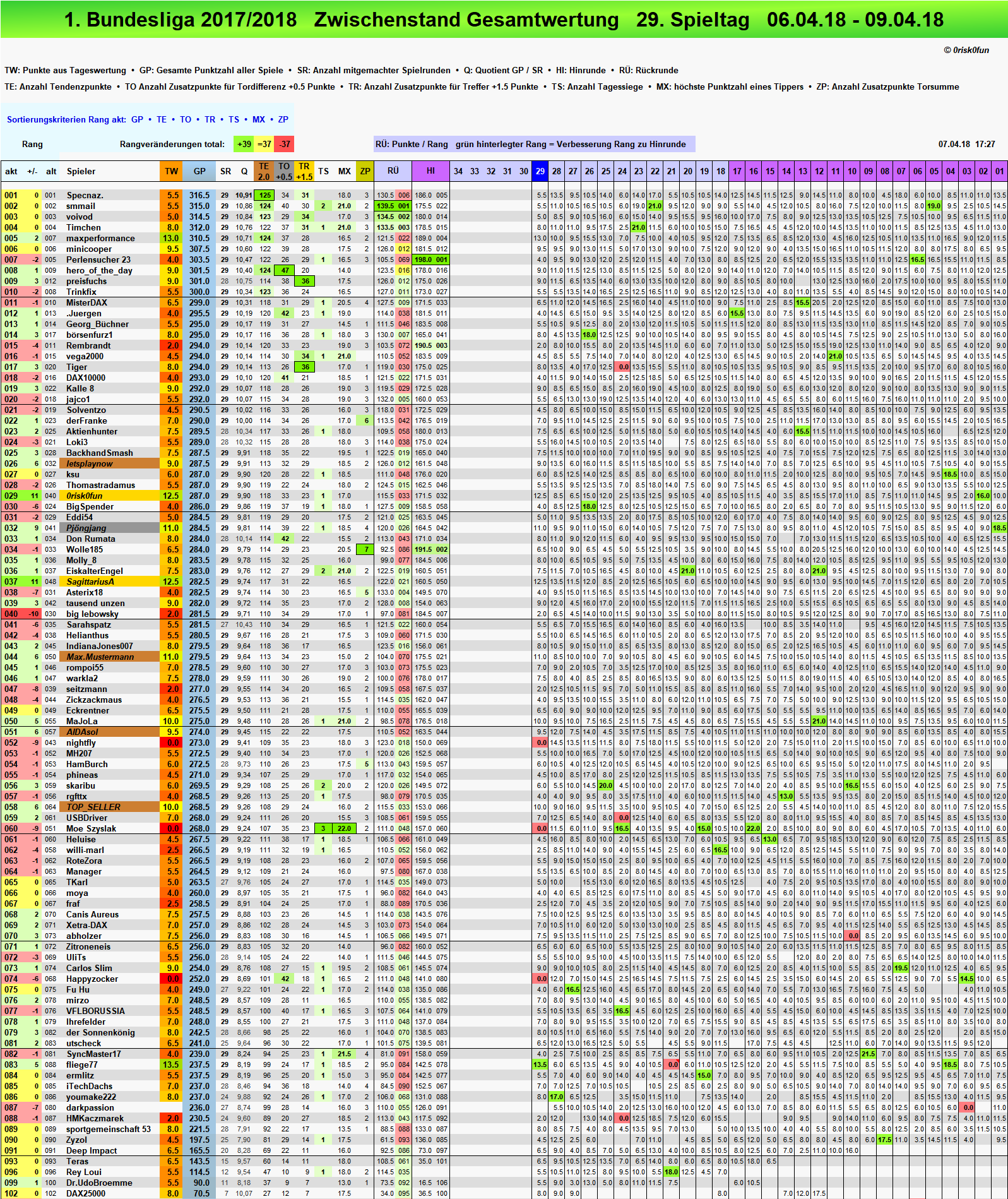Select player name der Sonnenkönig

[100, 1032]
